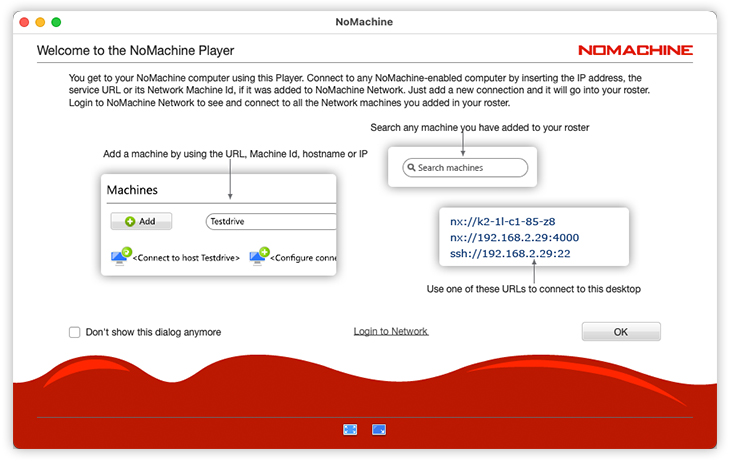
Task: Click the red NoMachine logo
Action: tap(635, 50)
